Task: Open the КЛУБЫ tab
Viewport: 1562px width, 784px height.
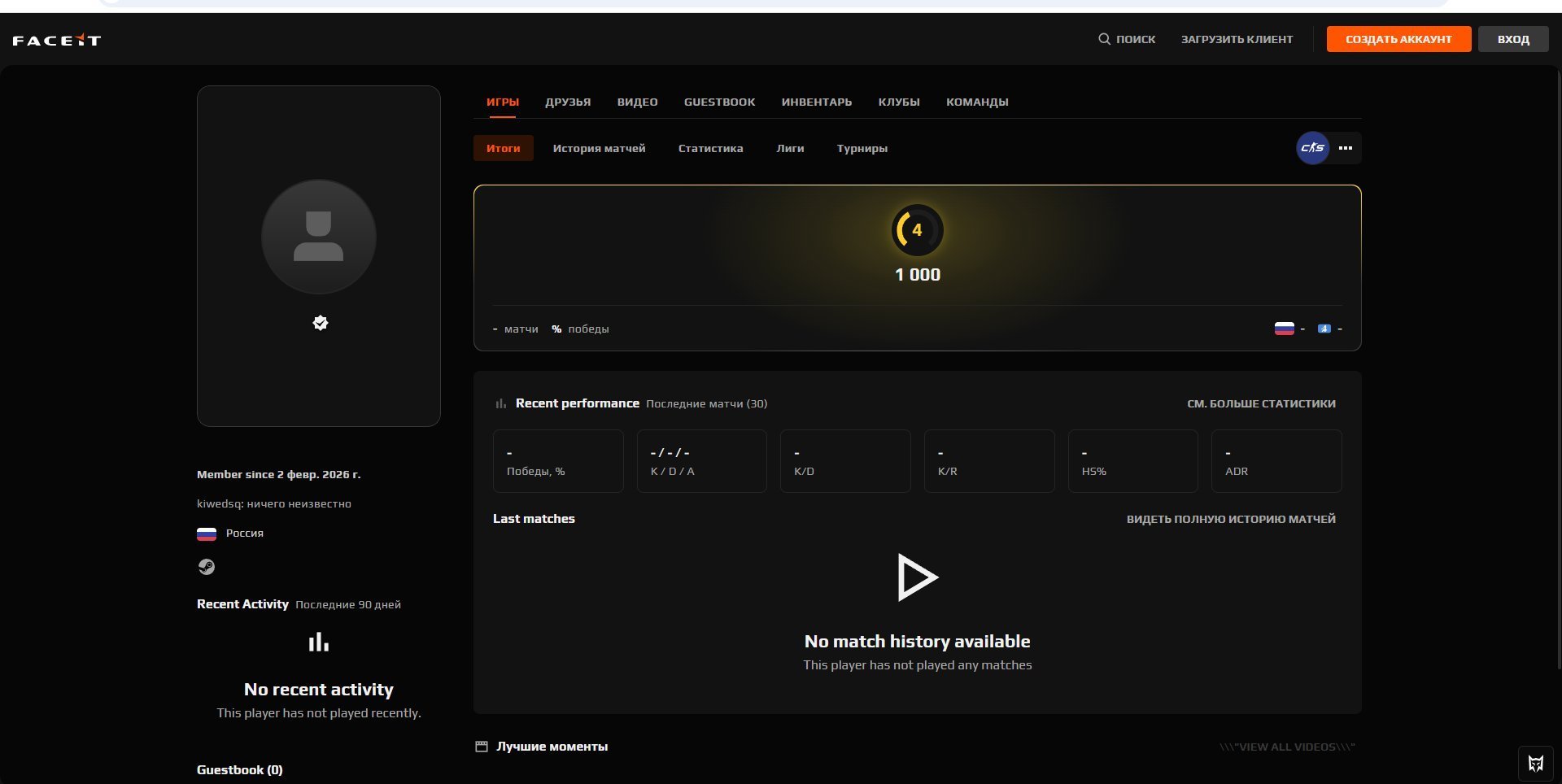Action: click(x=899, y=102)
